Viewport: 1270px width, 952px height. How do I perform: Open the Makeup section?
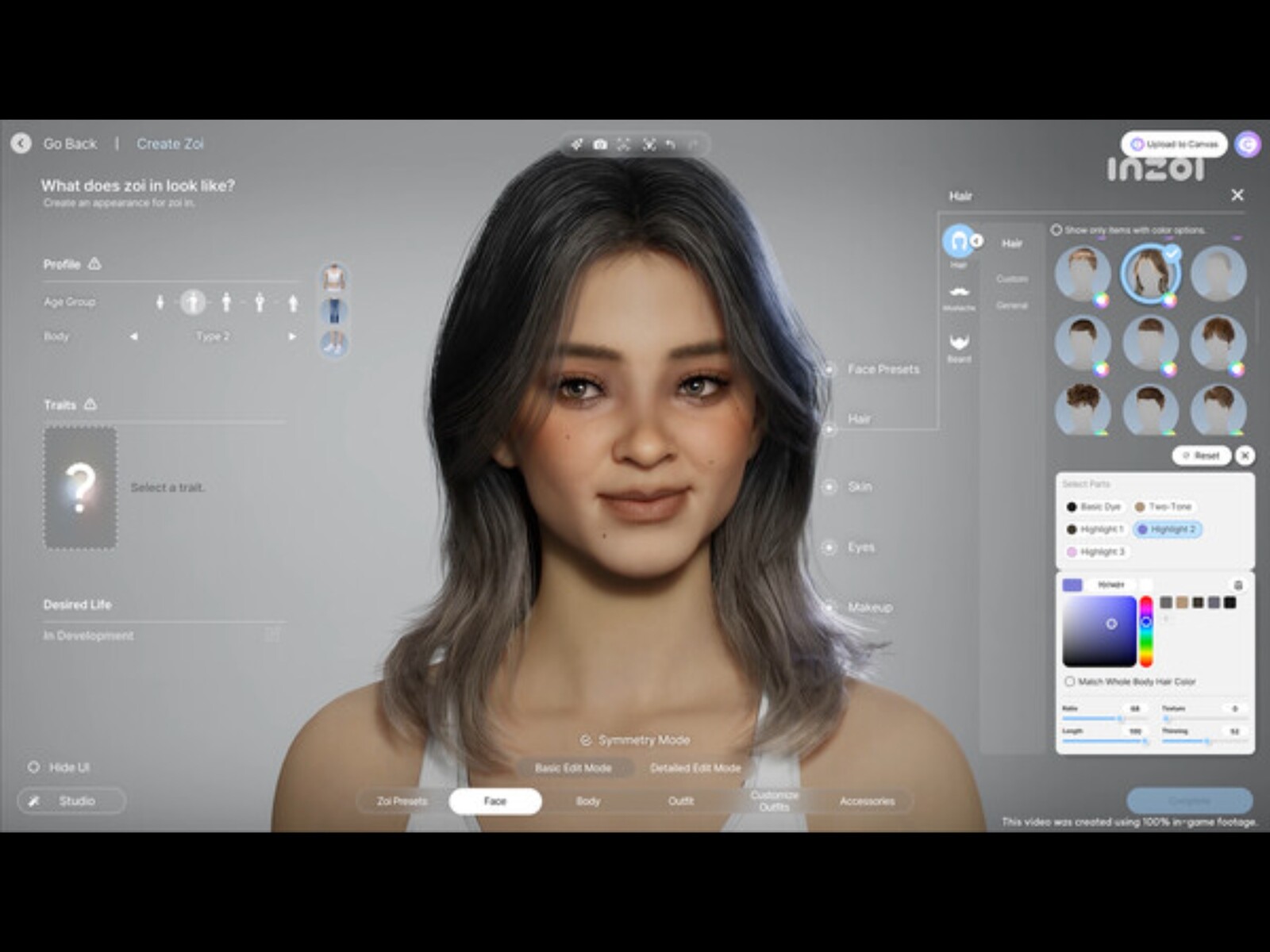point(870,608)
